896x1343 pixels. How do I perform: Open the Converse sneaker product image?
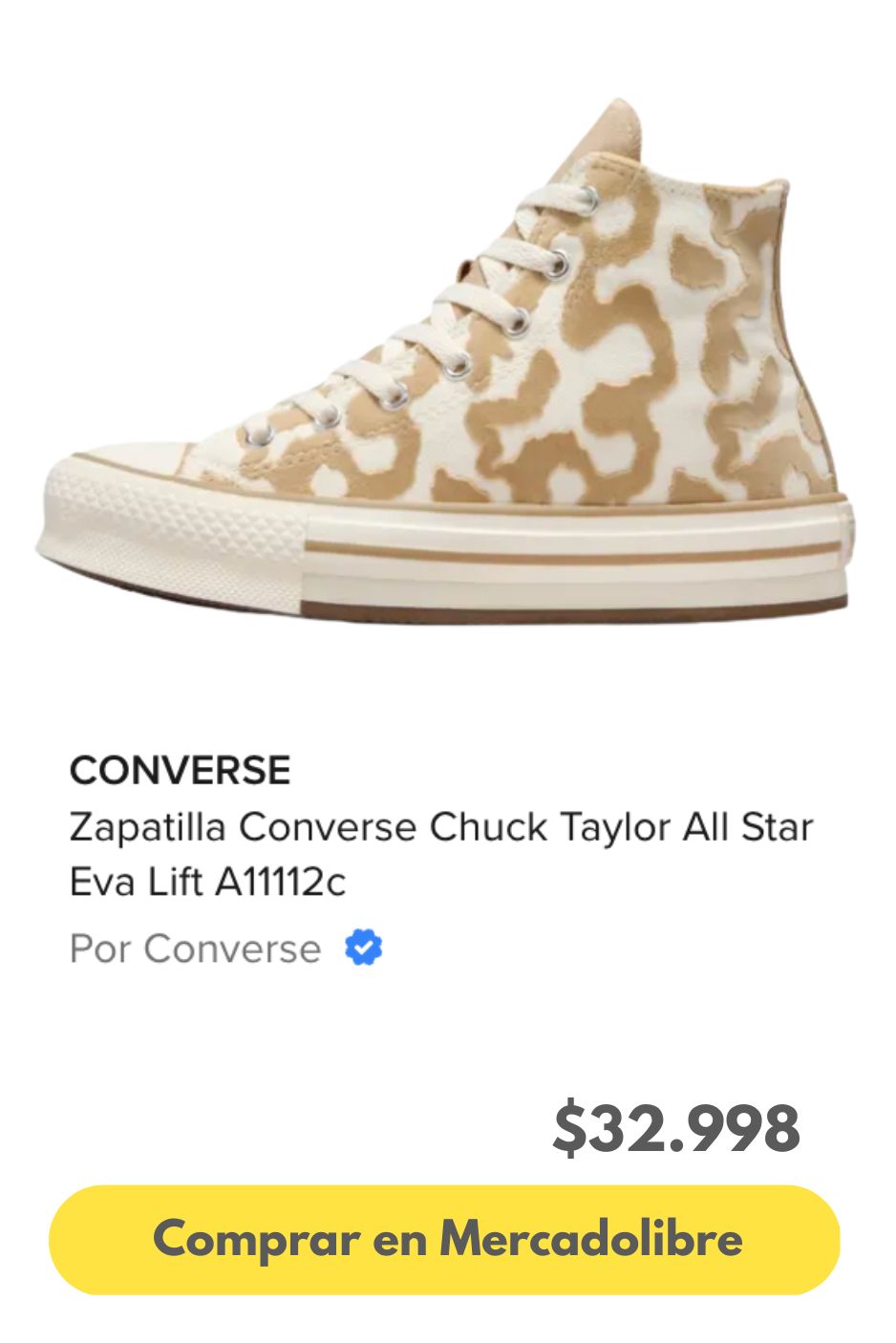click(447, 363)
